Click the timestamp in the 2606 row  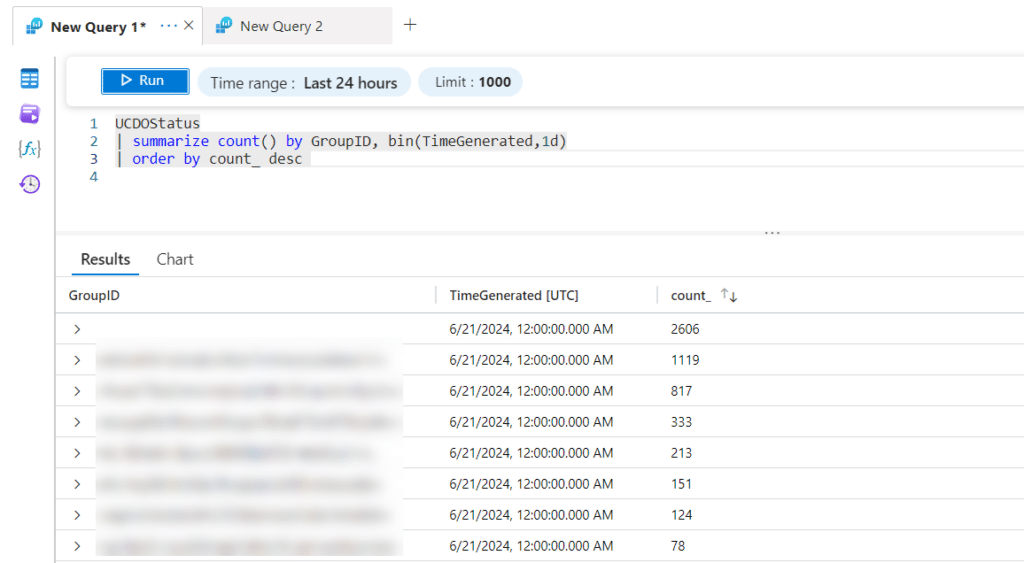click(531, 329)
